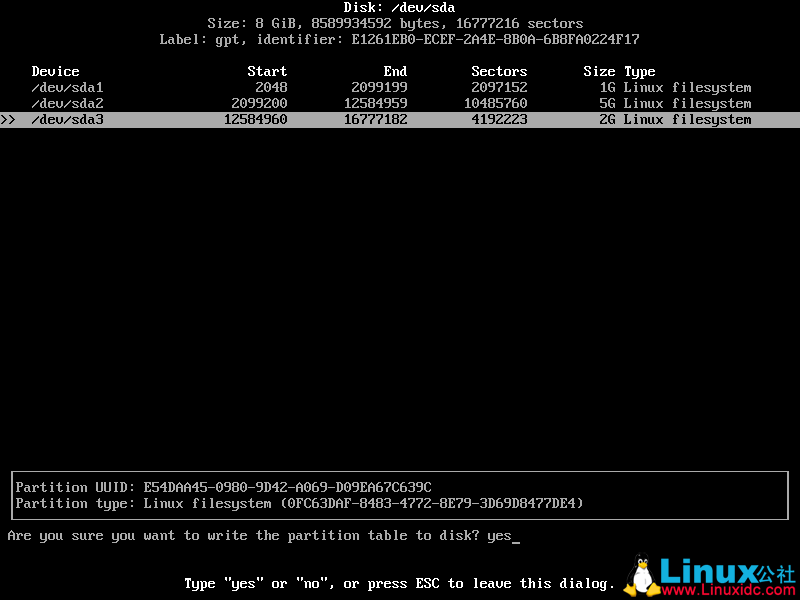Viewport: 800px width, 600px height.
Task: Click start sector value 12584960
Action: click(256, 119)
